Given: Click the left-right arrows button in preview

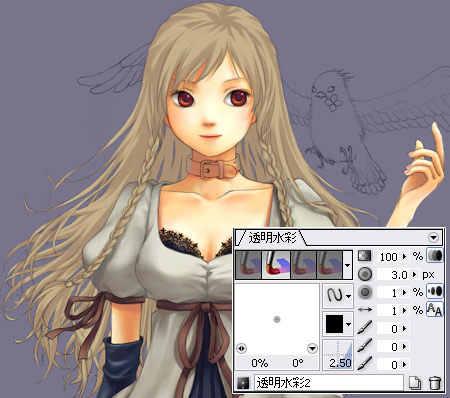Looking at the screenshot, I should point(241,348).
